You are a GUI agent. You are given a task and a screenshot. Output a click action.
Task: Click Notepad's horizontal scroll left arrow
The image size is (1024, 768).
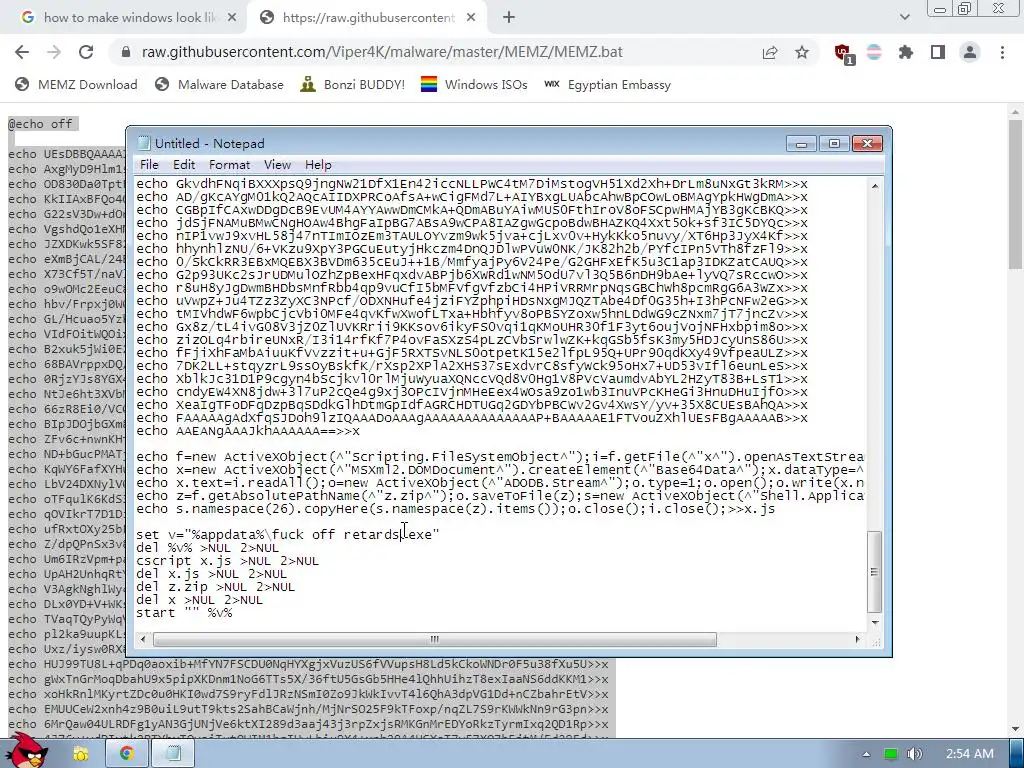click(x=143, y=639)
